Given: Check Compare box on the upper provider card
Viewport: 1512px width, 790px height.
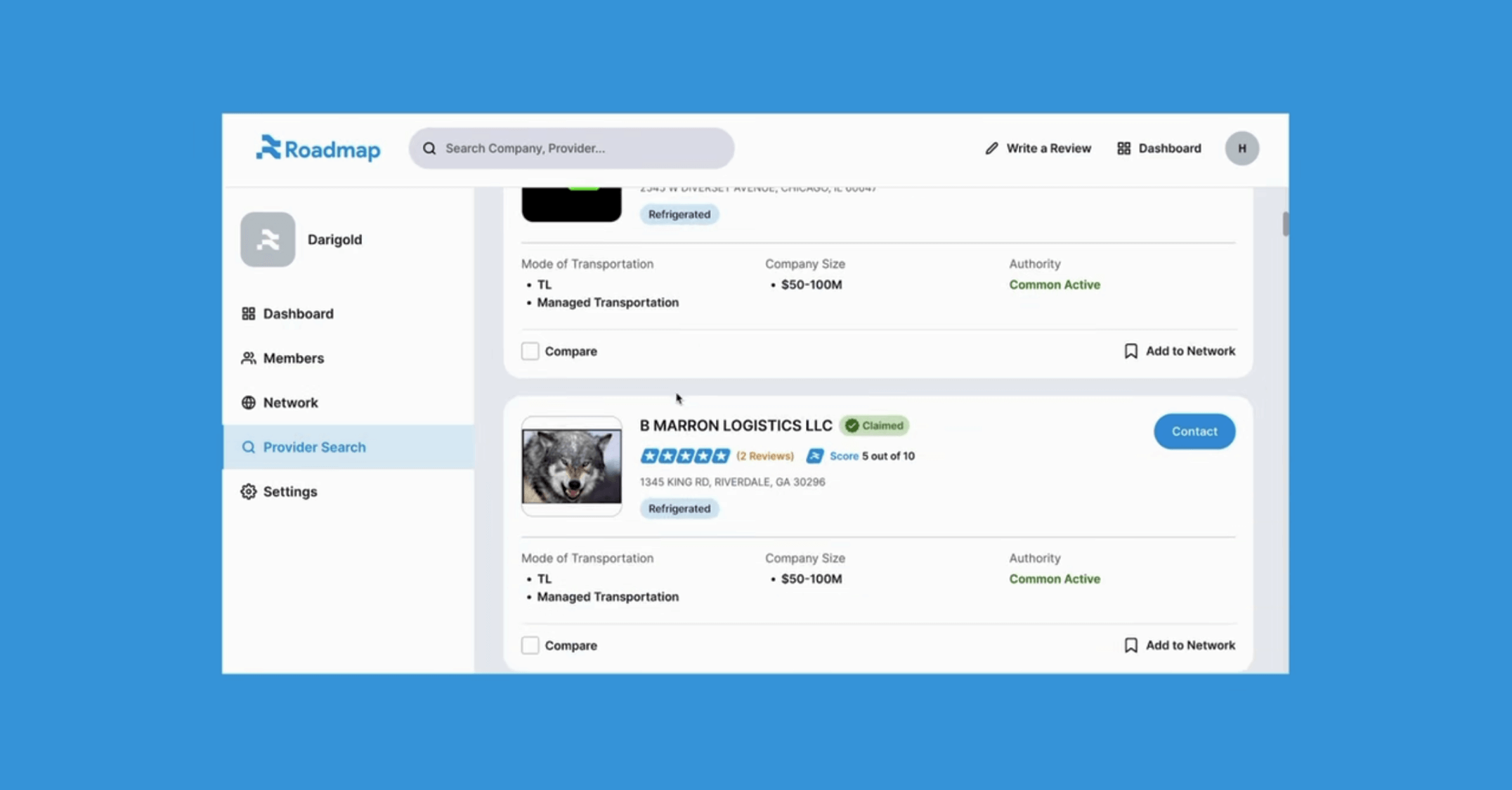Looking at the screenshot, I should pos(530,351).
